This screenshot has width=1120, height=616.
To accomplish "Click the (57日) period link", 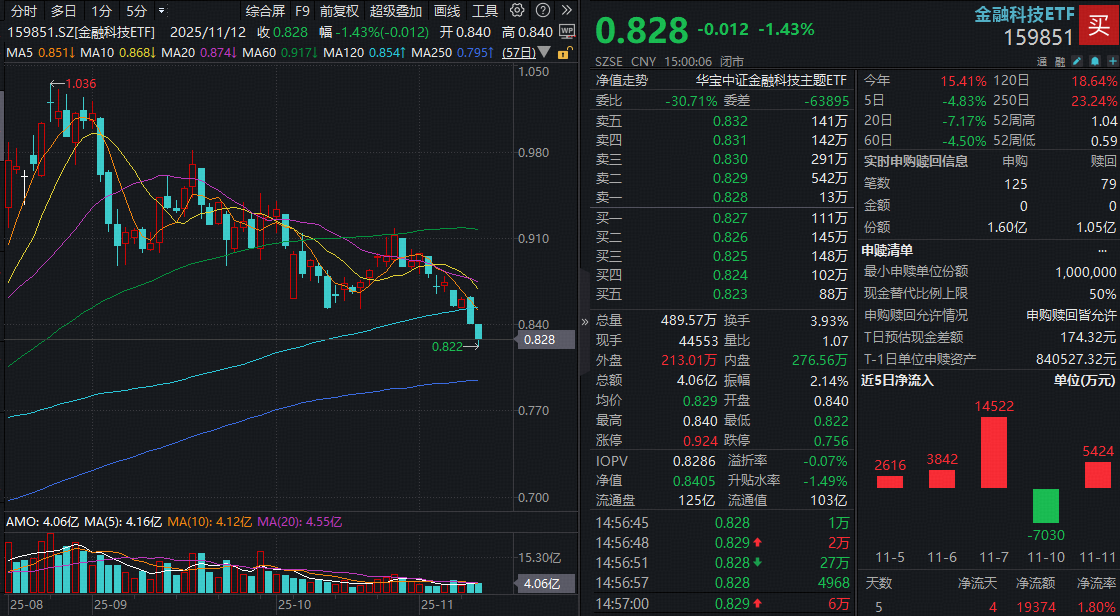I will click(x=517, y=52).
